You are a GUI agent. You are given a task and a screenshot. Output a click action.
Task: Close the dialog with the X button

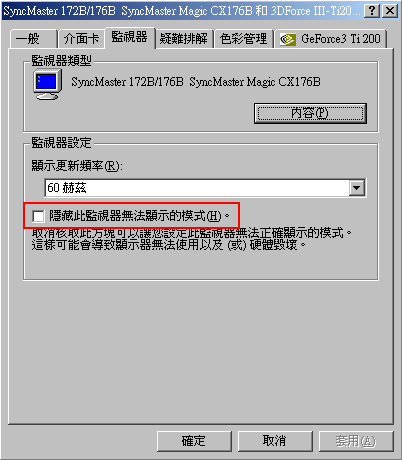390,11
